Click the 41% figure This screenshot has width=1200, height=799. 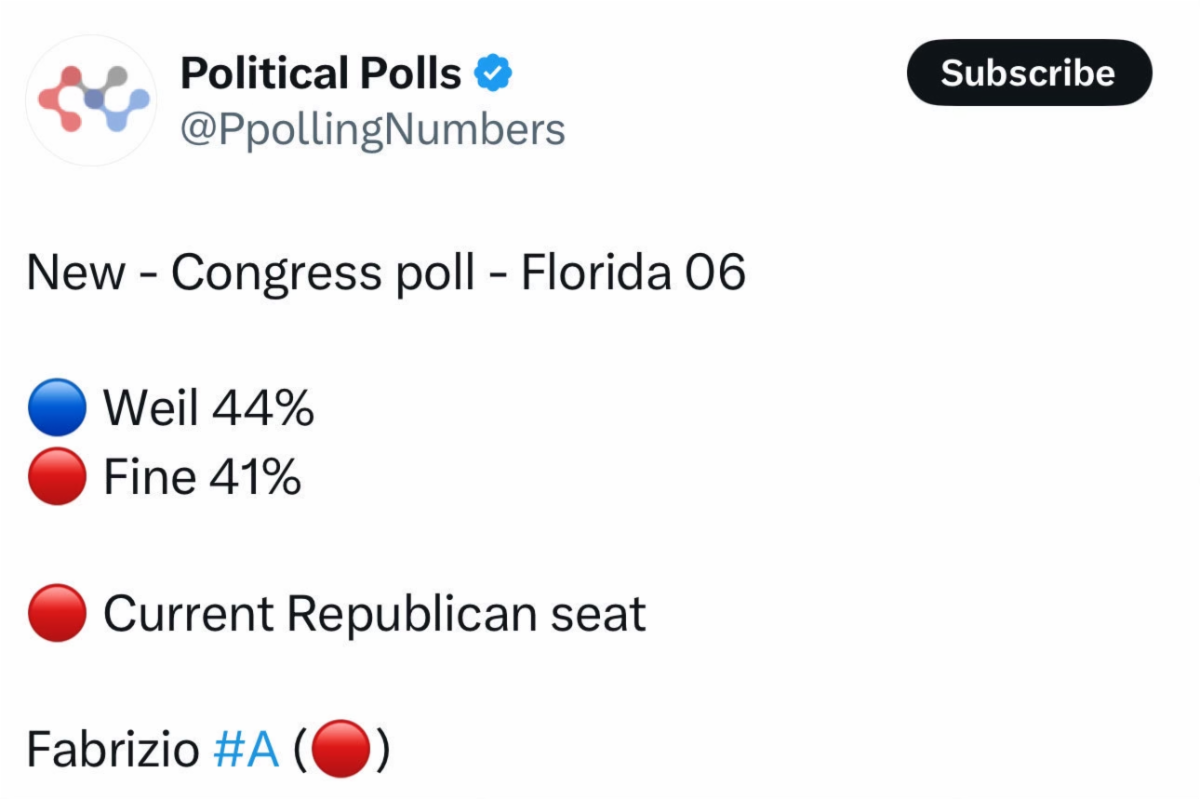255,478
